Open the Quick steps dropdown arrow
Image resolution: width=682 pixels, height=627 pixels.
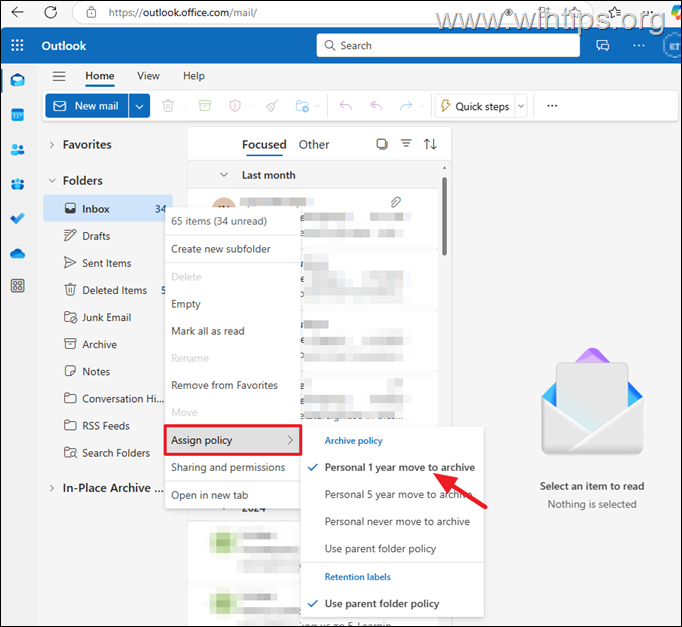[x=521, y=106]
